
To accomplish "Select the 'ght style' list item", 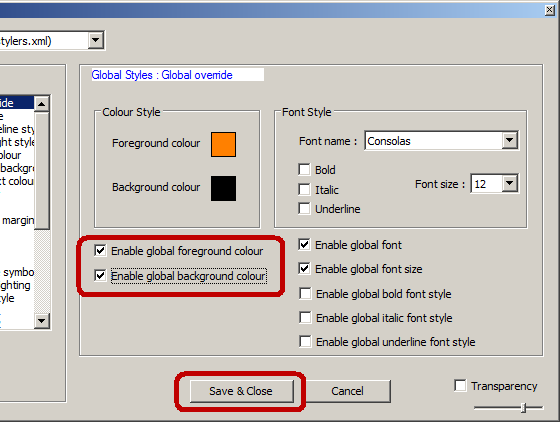I will click(x=17, y=142).
